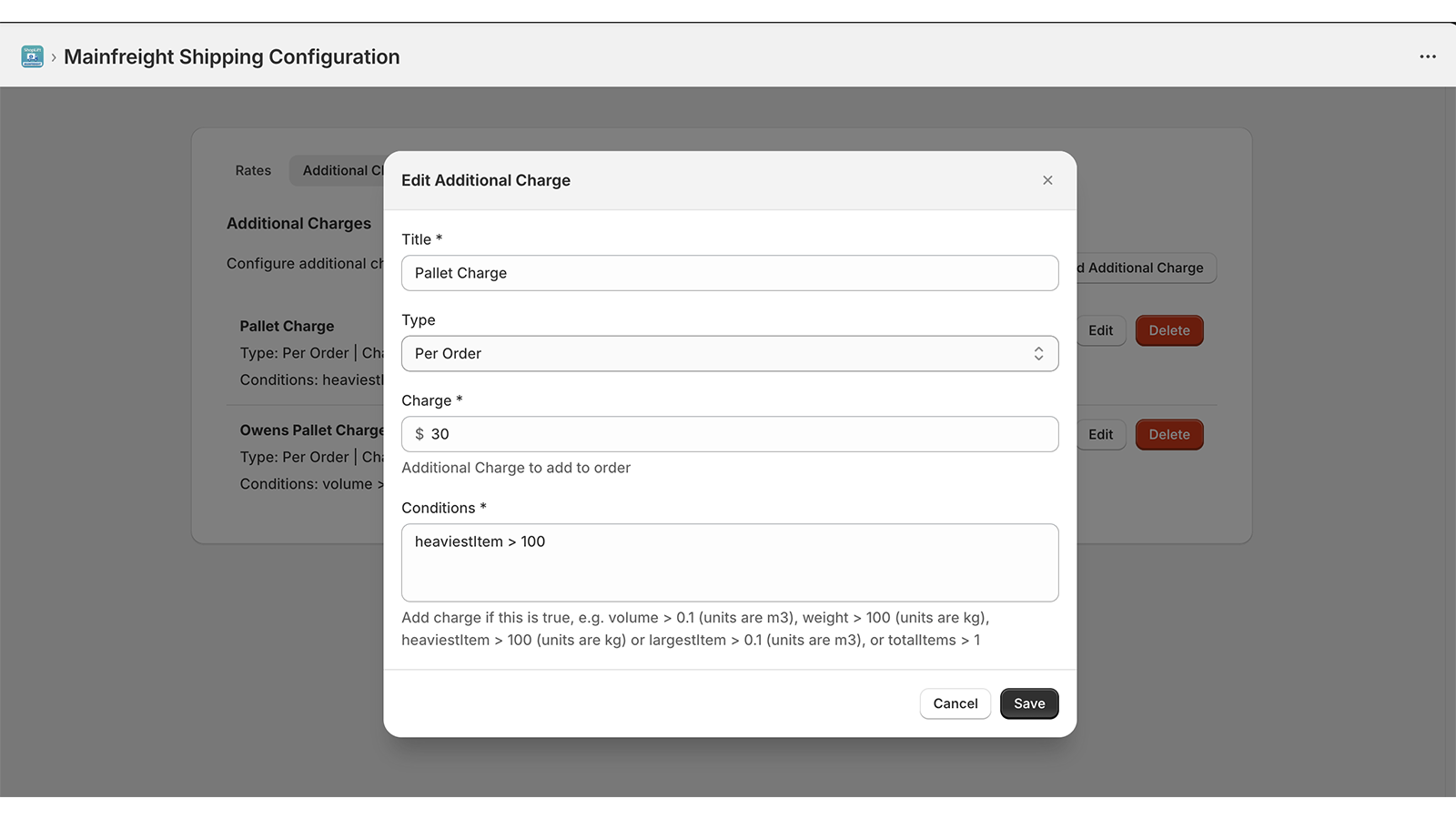Close the Edit Additional Charge dialog
The image size is (1456, 819).
[x=1047, y=180]
